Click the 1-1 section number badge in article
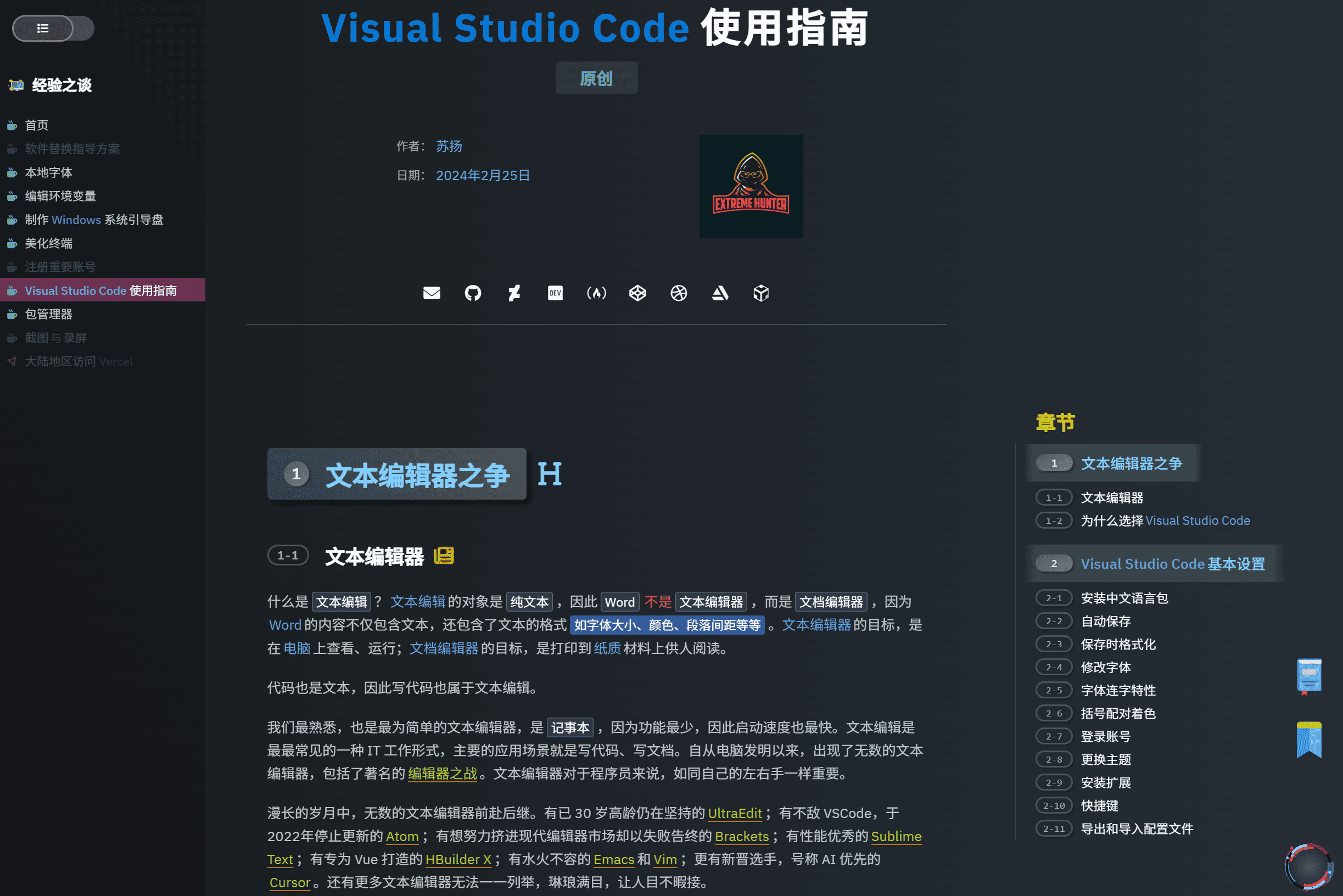Image resolution: width=1343 pixels, height=896 pixels. tap(288, 556)
